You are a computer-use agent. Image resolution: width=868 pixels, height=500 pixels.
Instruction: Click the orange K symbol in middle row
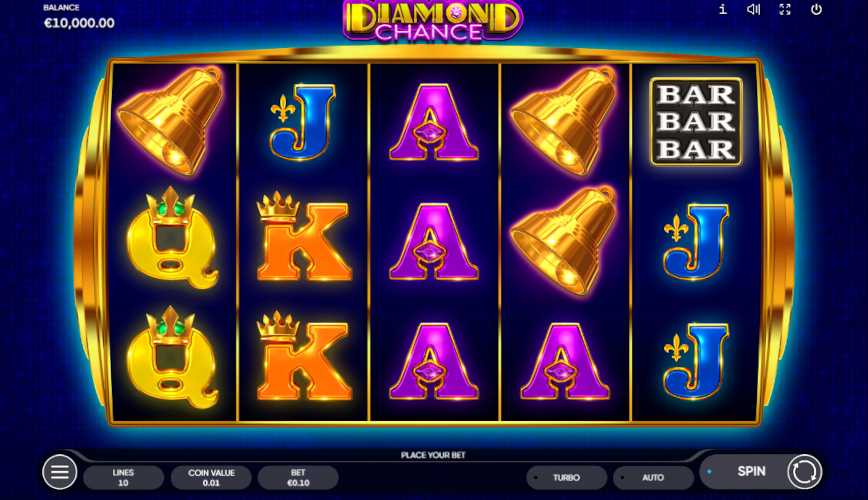(303, 236)
